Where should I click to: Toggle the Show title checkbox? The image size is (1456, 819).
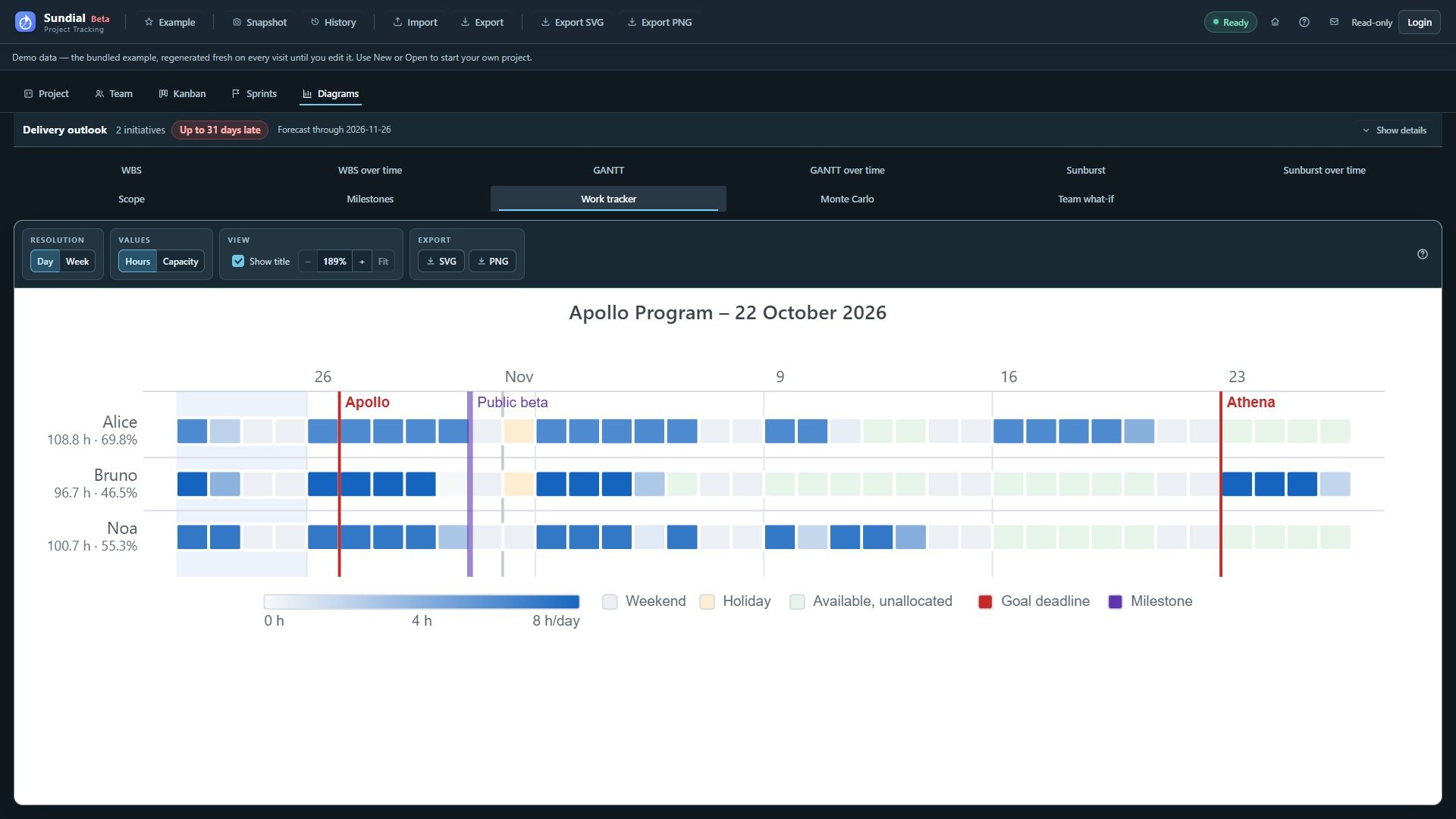238,261
